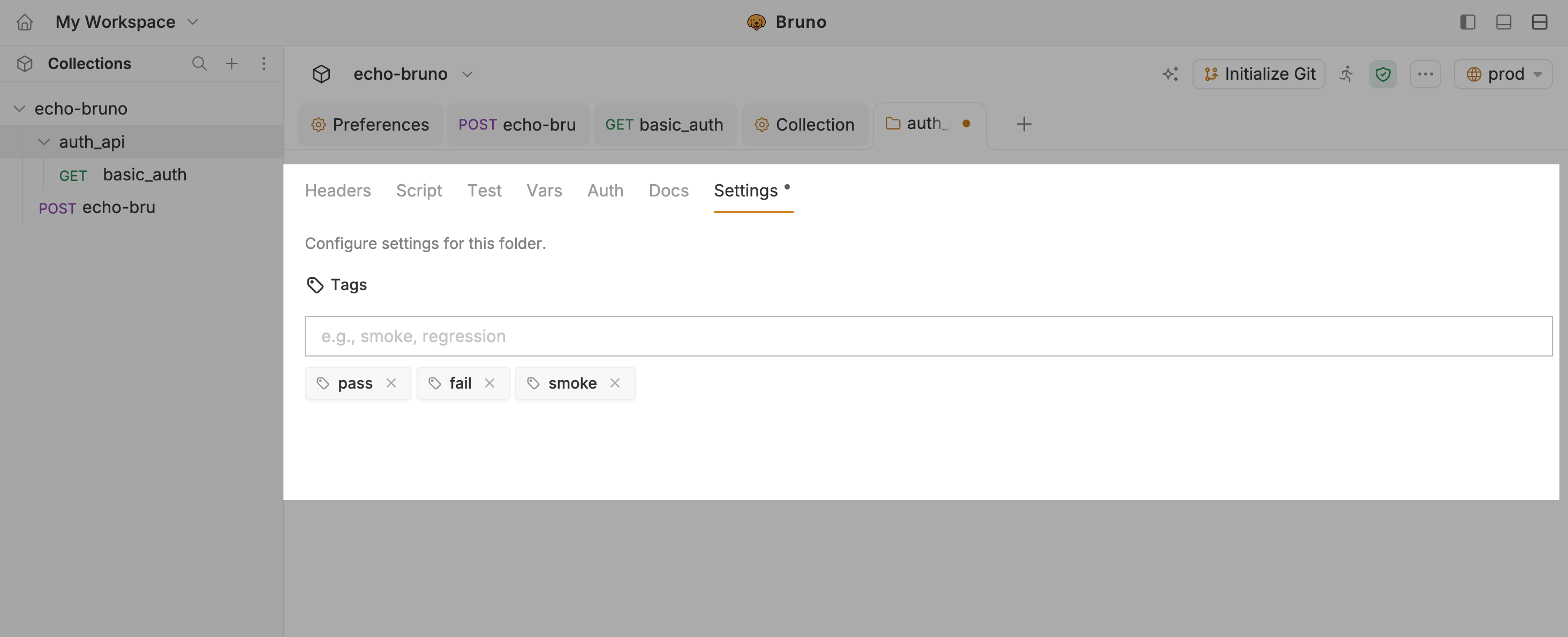
Task: Click the Collections cube icon
Action: click(24, 63)
